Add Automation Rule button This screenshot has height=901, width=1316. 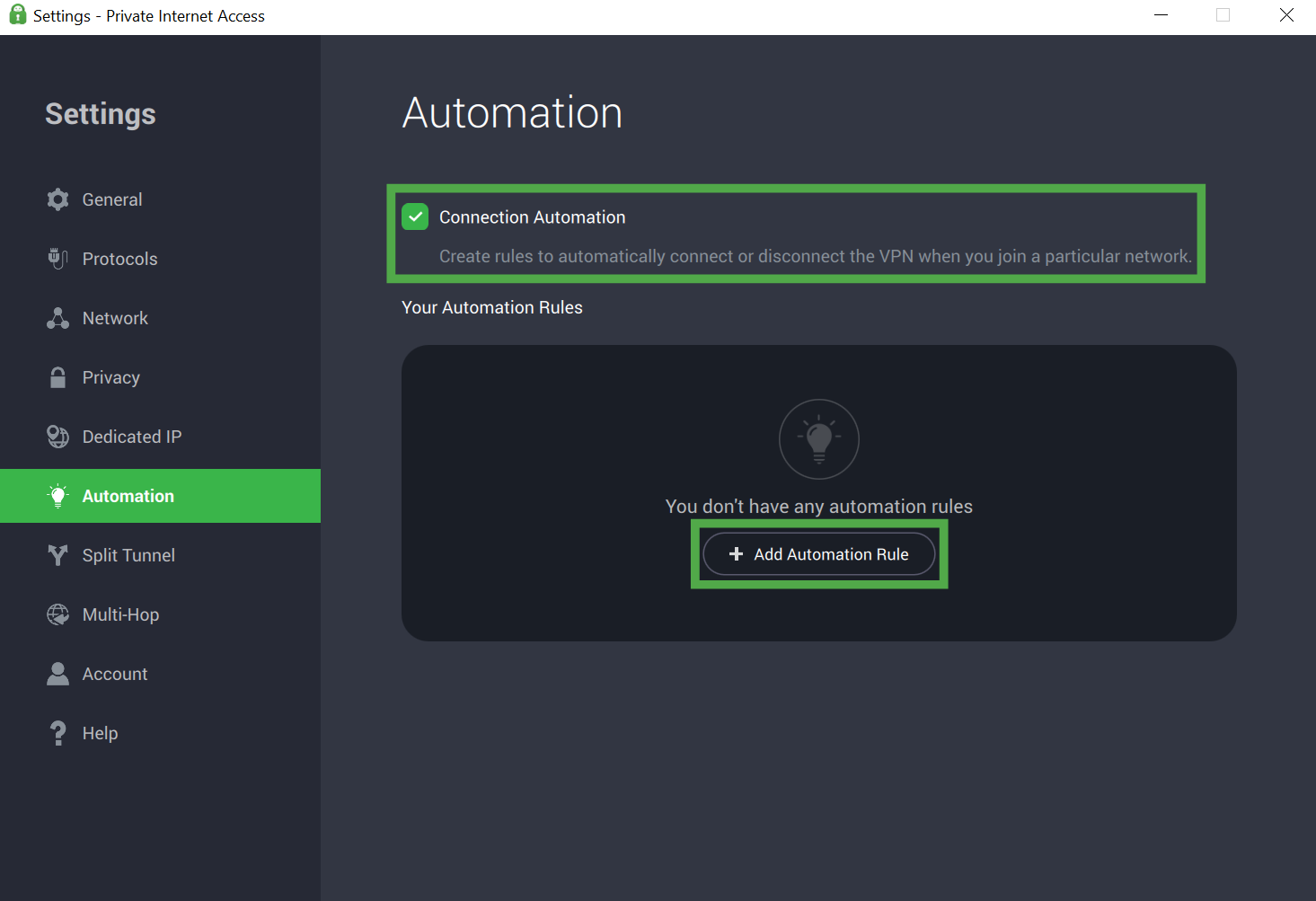point(819,554)
